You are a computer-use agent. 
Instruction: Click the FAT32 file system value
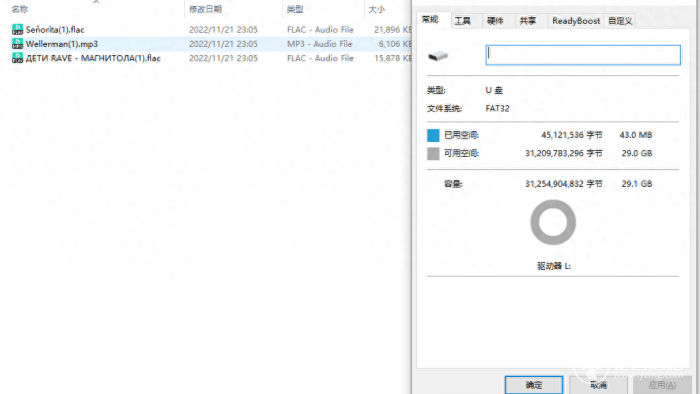pyautogui.click(x=497, y=108)
